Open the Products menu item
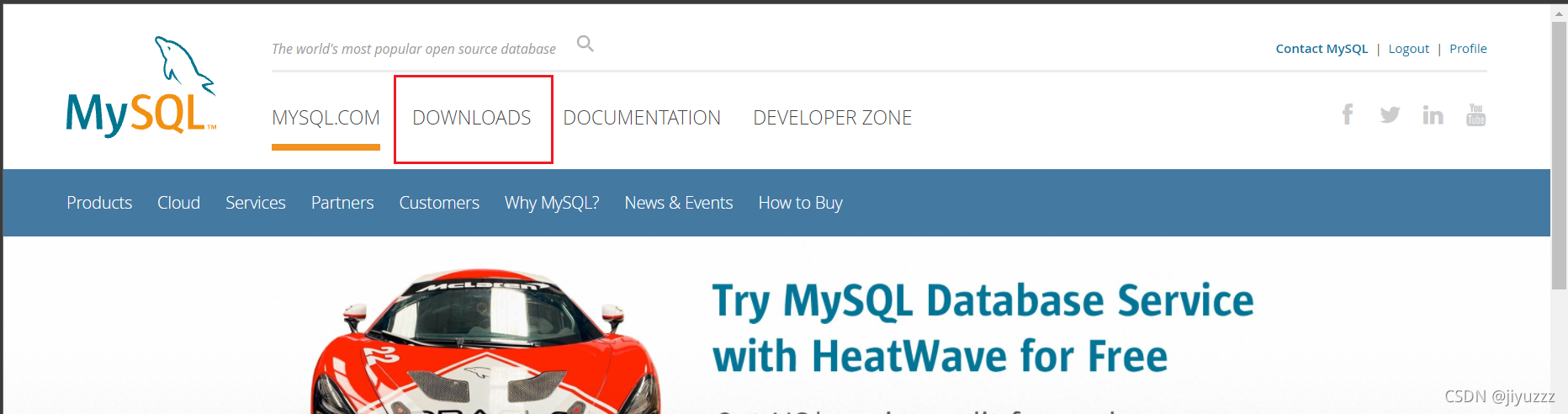This screenshot has width=1568, height=414. [99, 203]
